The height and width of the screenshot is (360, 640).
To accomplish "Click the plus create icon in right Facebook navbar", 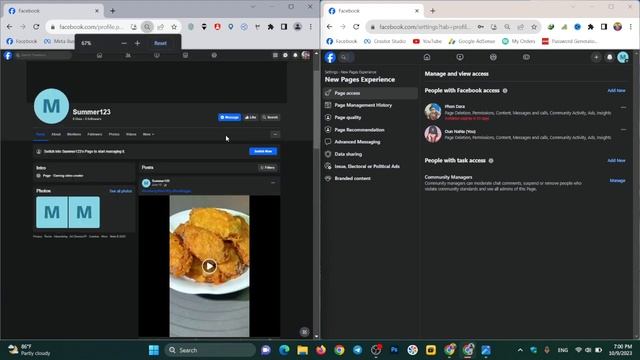I will [x=596, y=58].
